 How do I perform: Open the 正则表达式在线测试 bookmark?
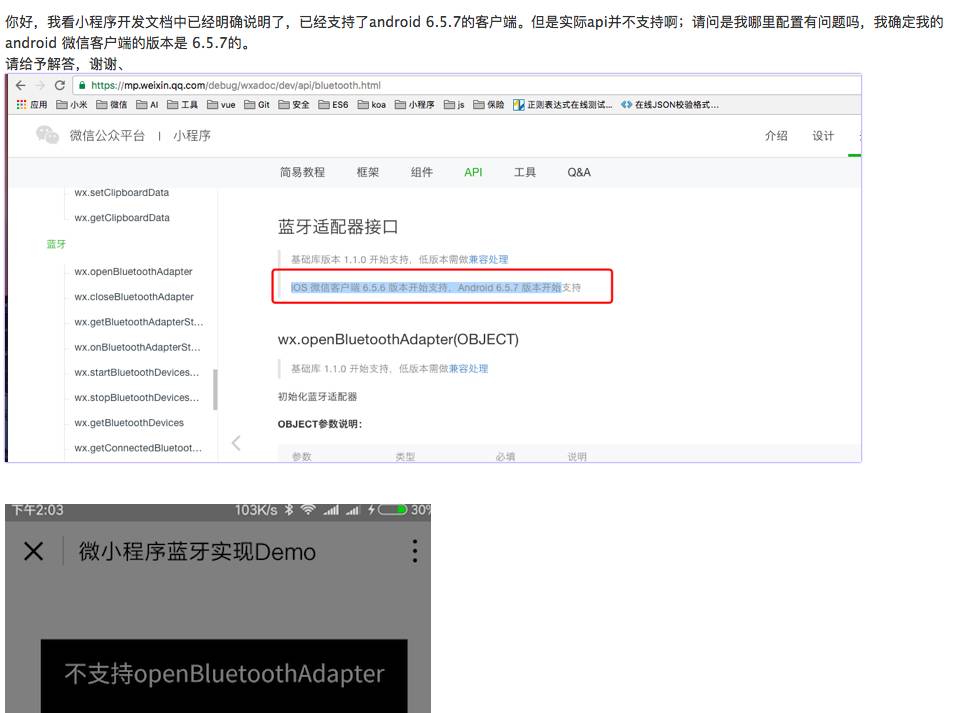coord(563,105)
